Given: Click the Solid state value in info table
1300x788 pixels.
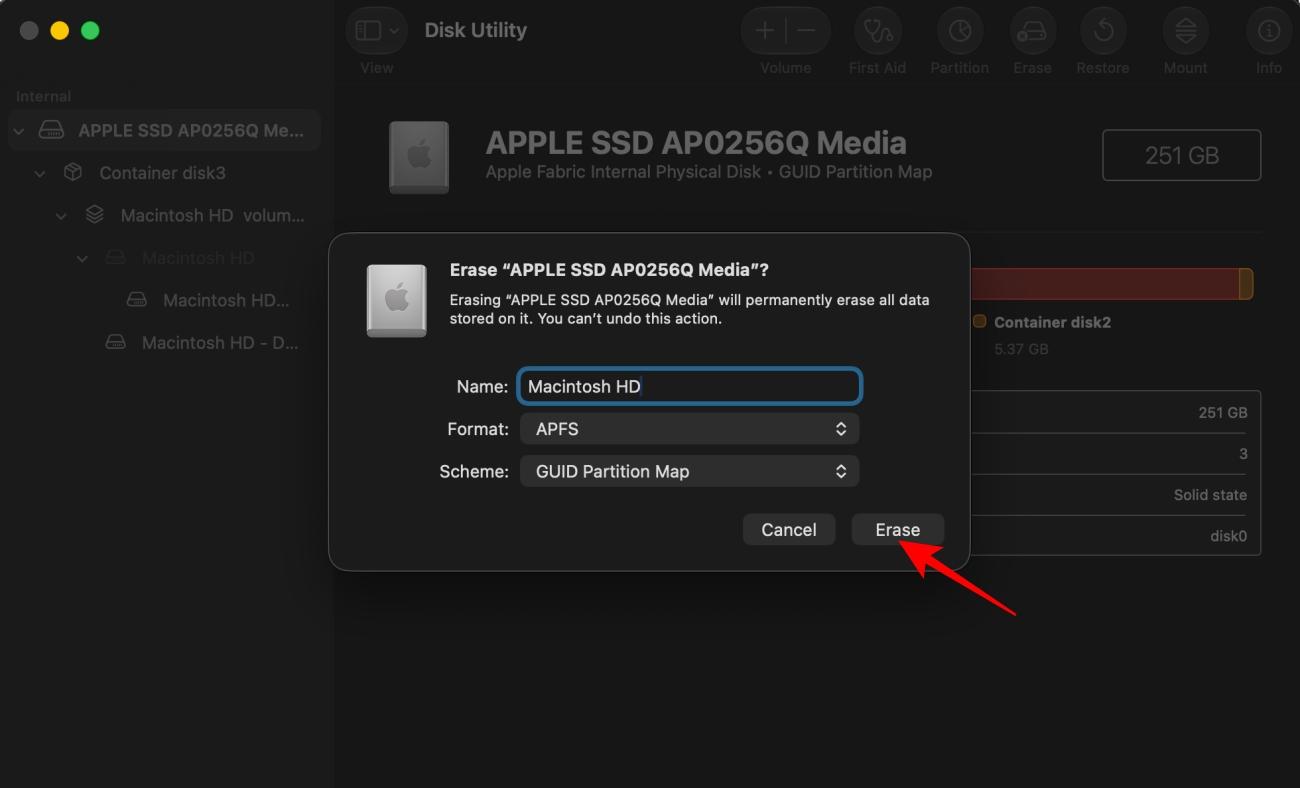Looking at the screenshot, I should tap(1210, 495).
